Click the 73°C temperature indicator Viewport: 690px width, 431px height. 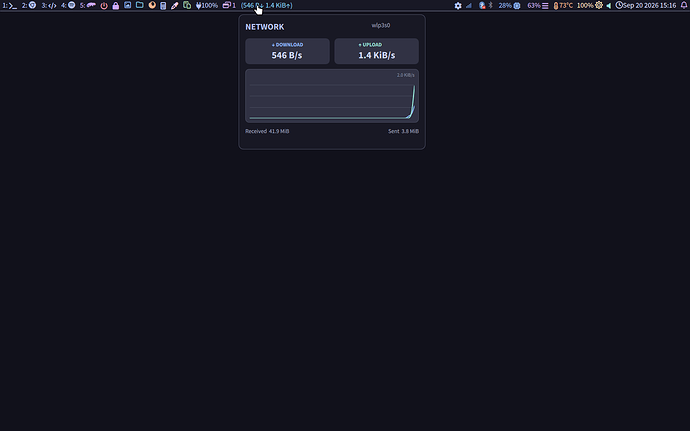point(563,6)
